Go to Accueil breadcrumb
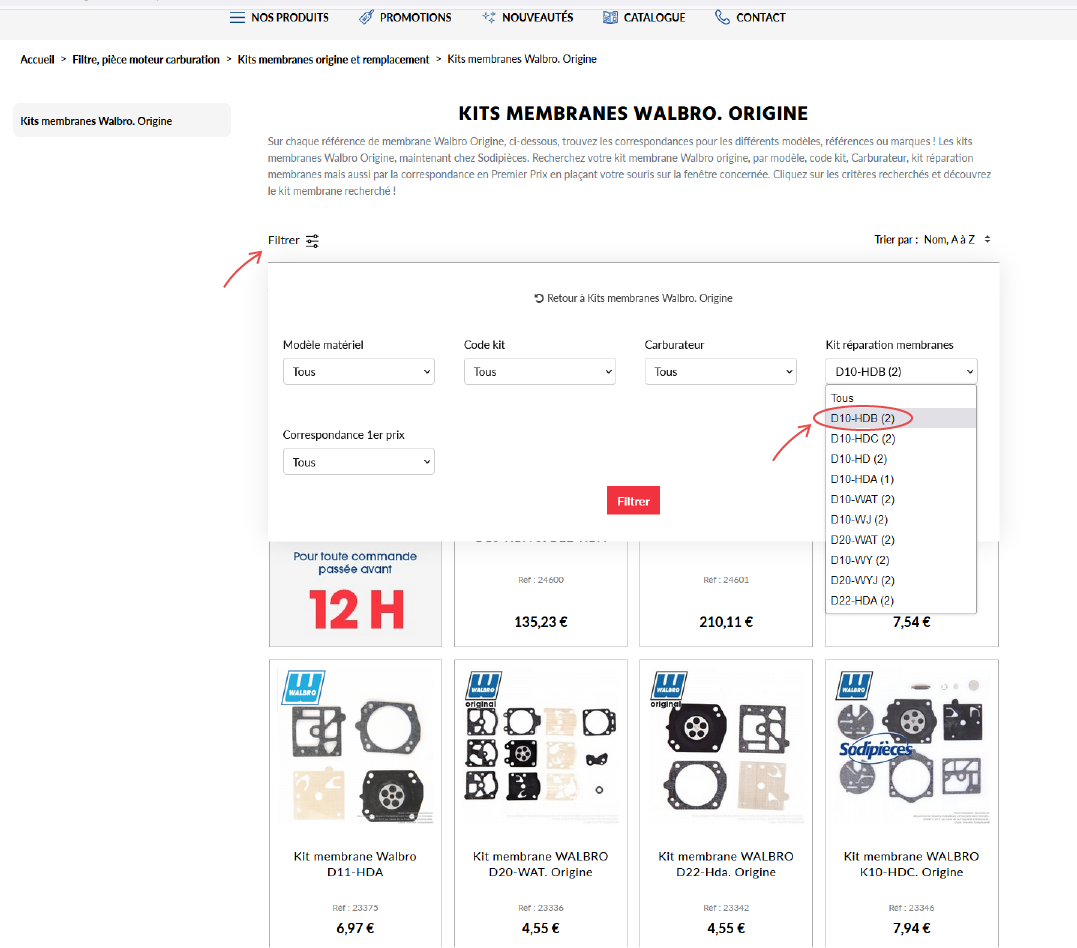Image resolution: width=1077 pixels, height=948 pixels. (37, 59)
